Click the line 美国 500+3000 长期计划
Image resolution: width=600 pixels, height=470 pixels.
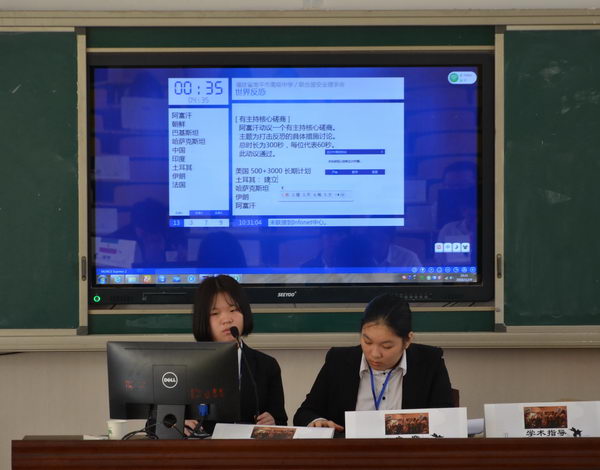pyautogui.click(x=273, y=171)
